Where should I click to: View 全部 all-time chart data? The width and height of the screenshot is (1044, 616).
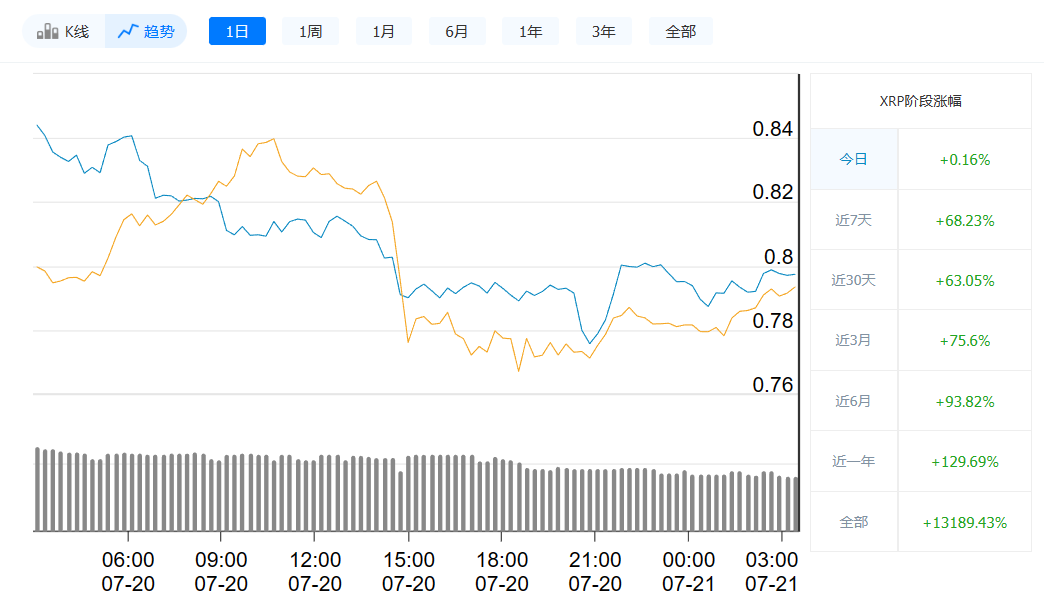tap(681, 30)
